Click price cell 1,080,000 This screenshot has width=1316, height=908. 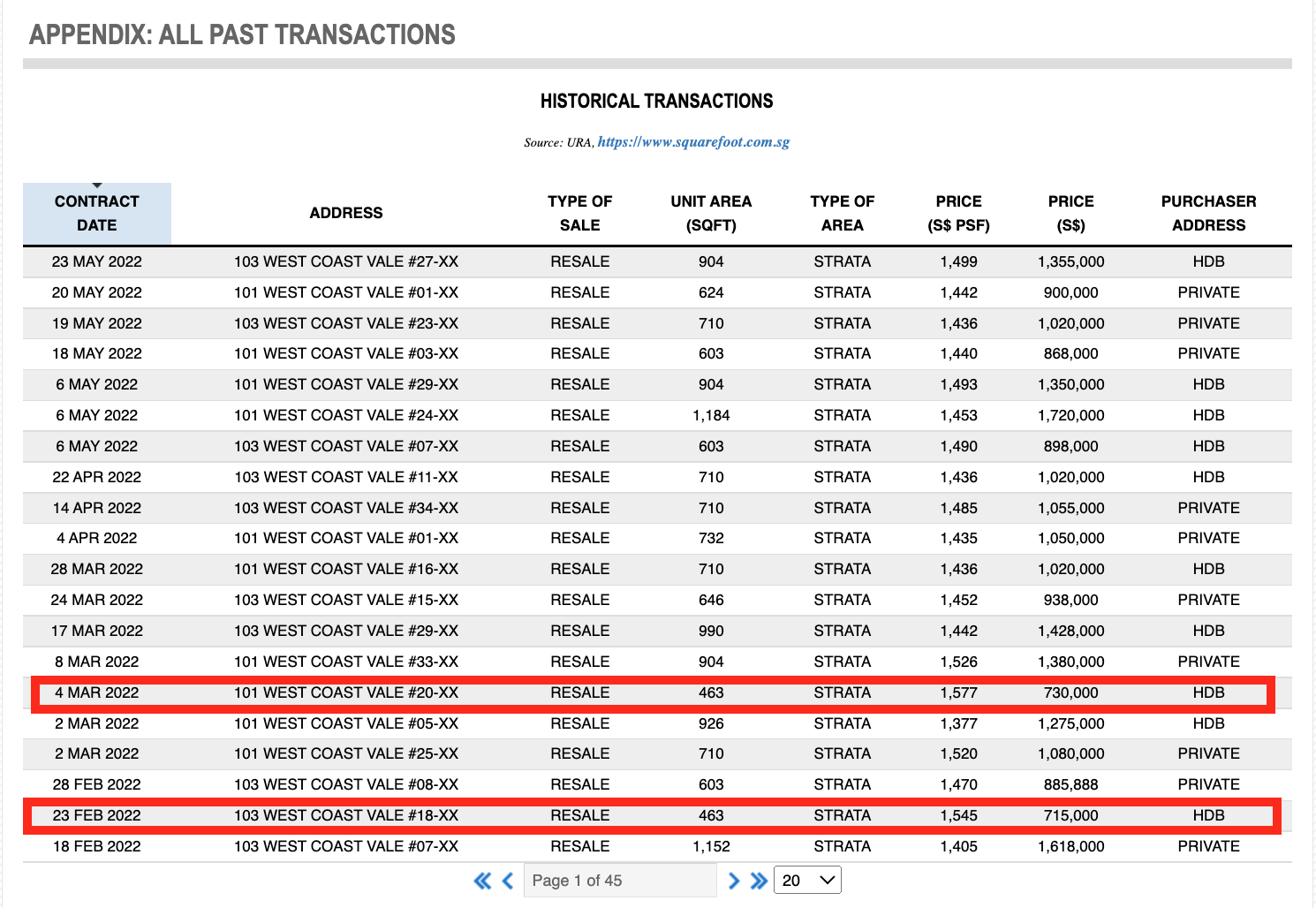(x=1071, y=753)
